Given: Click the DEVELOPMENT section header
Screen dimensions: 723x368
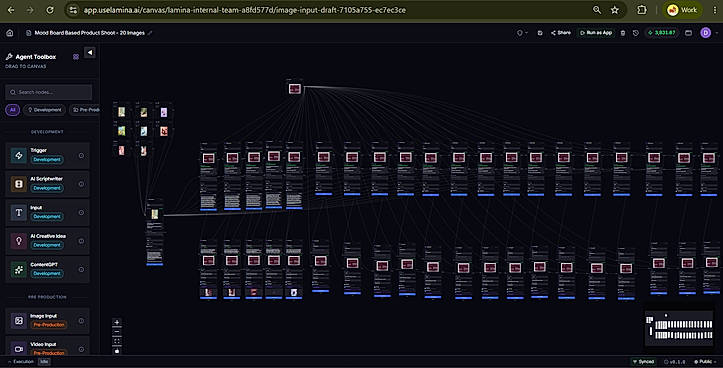Looking at the screenshot, I should point(47,132).
